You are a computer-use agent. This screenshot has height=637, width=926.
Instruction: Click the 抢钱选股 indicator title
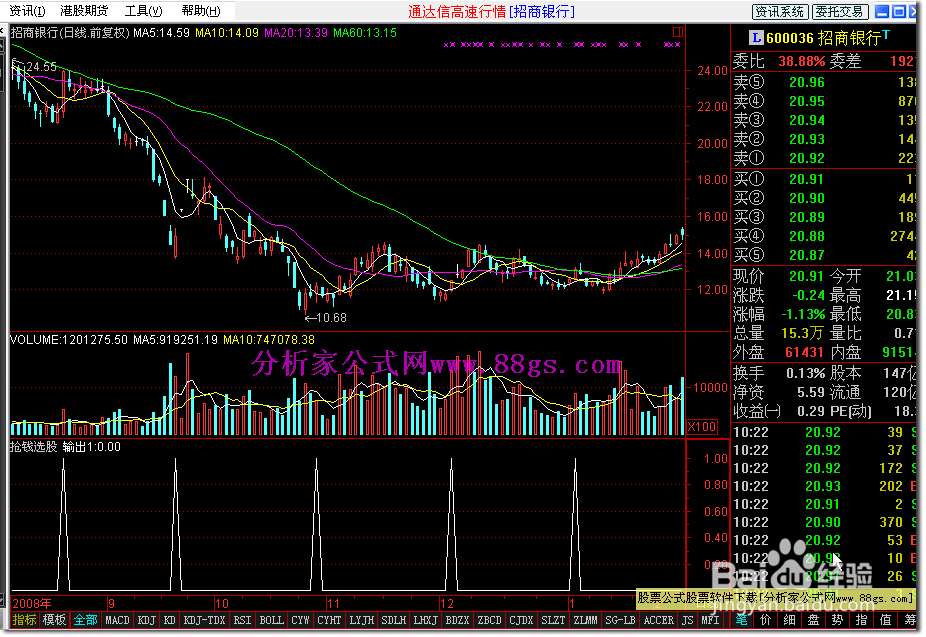coord(34,447)
